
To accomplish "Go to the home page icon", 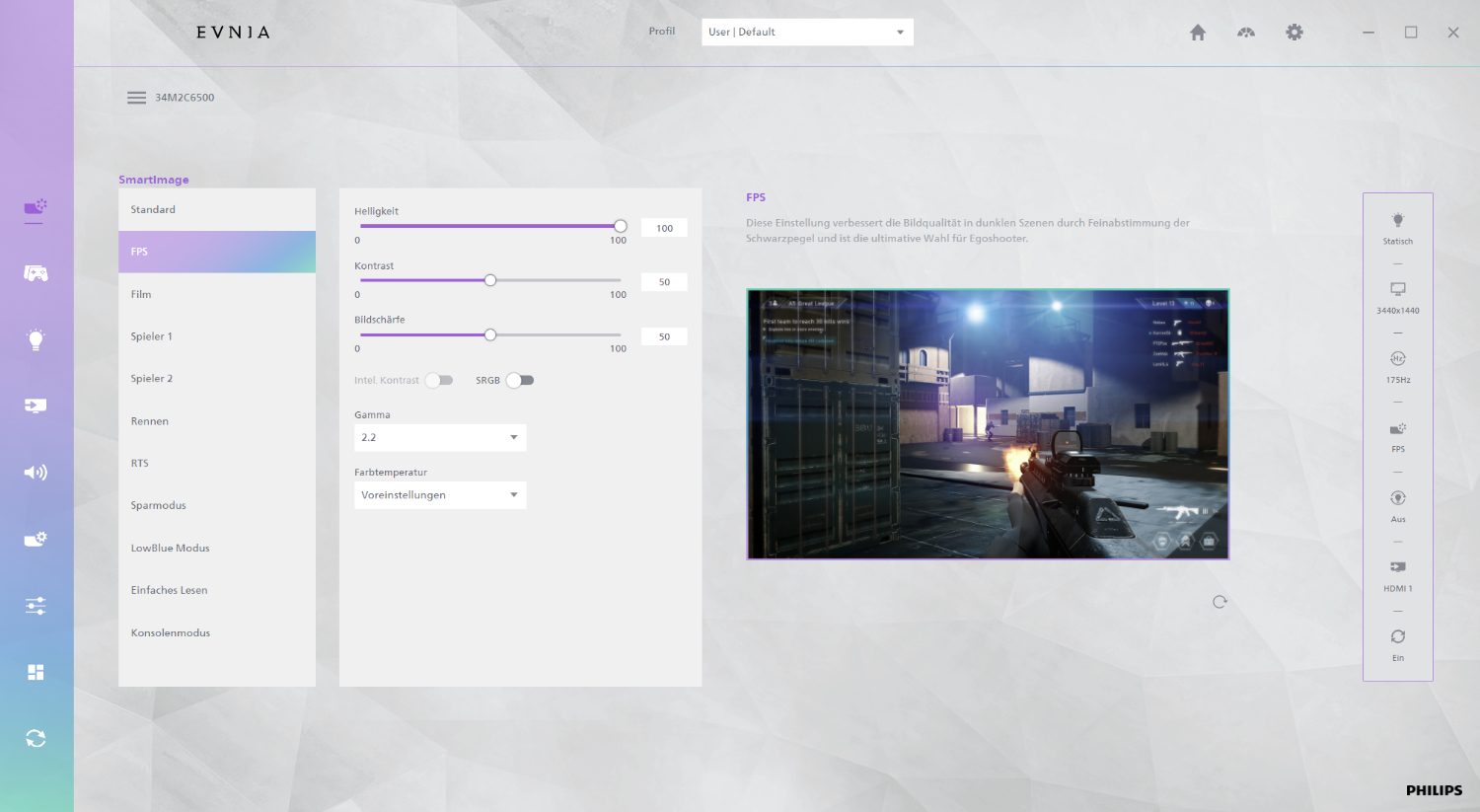I will [x=1198, y=33].
